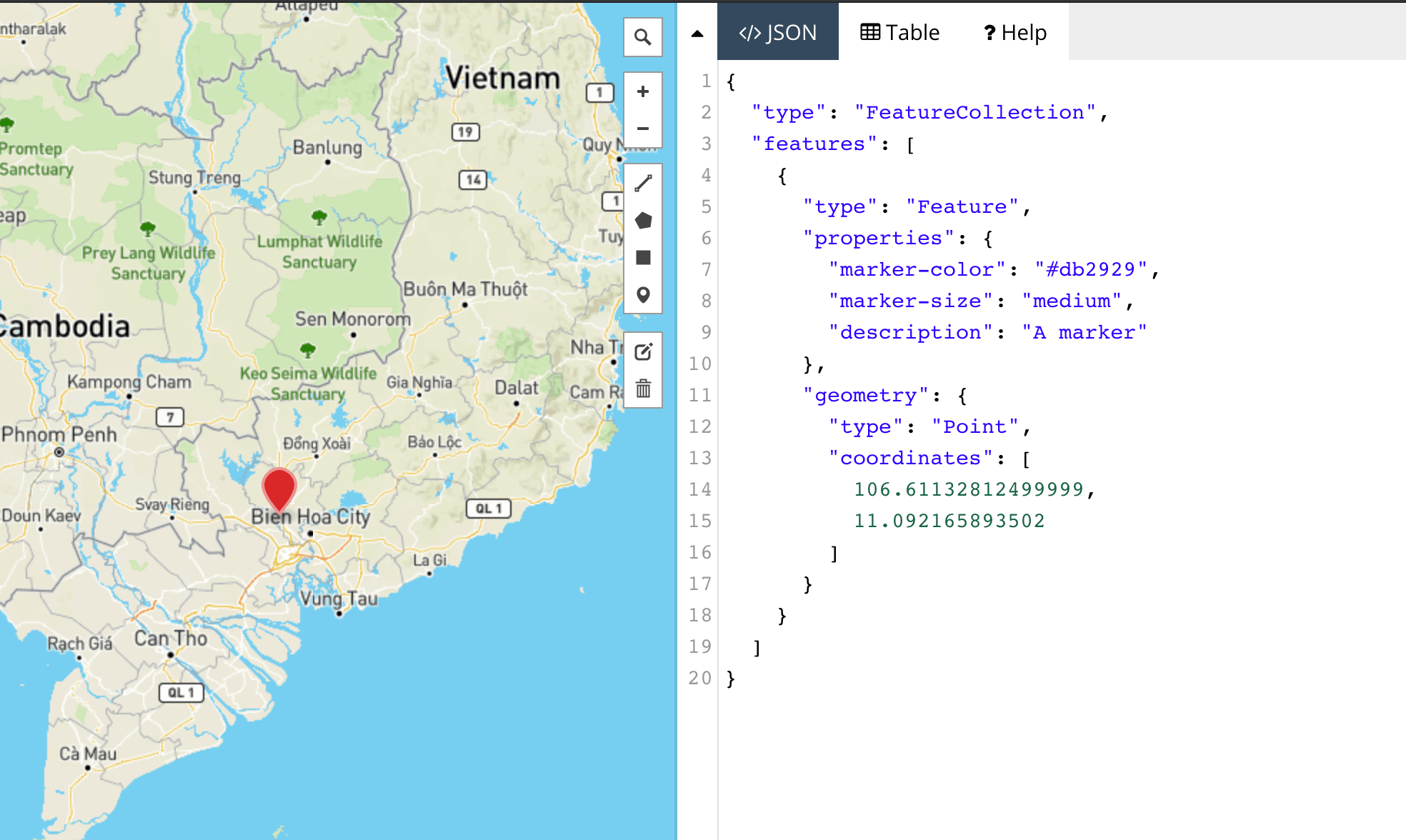Switch to the JSON tab
This screenshot has width=1406, height=840.
click(x=778, y=32)
